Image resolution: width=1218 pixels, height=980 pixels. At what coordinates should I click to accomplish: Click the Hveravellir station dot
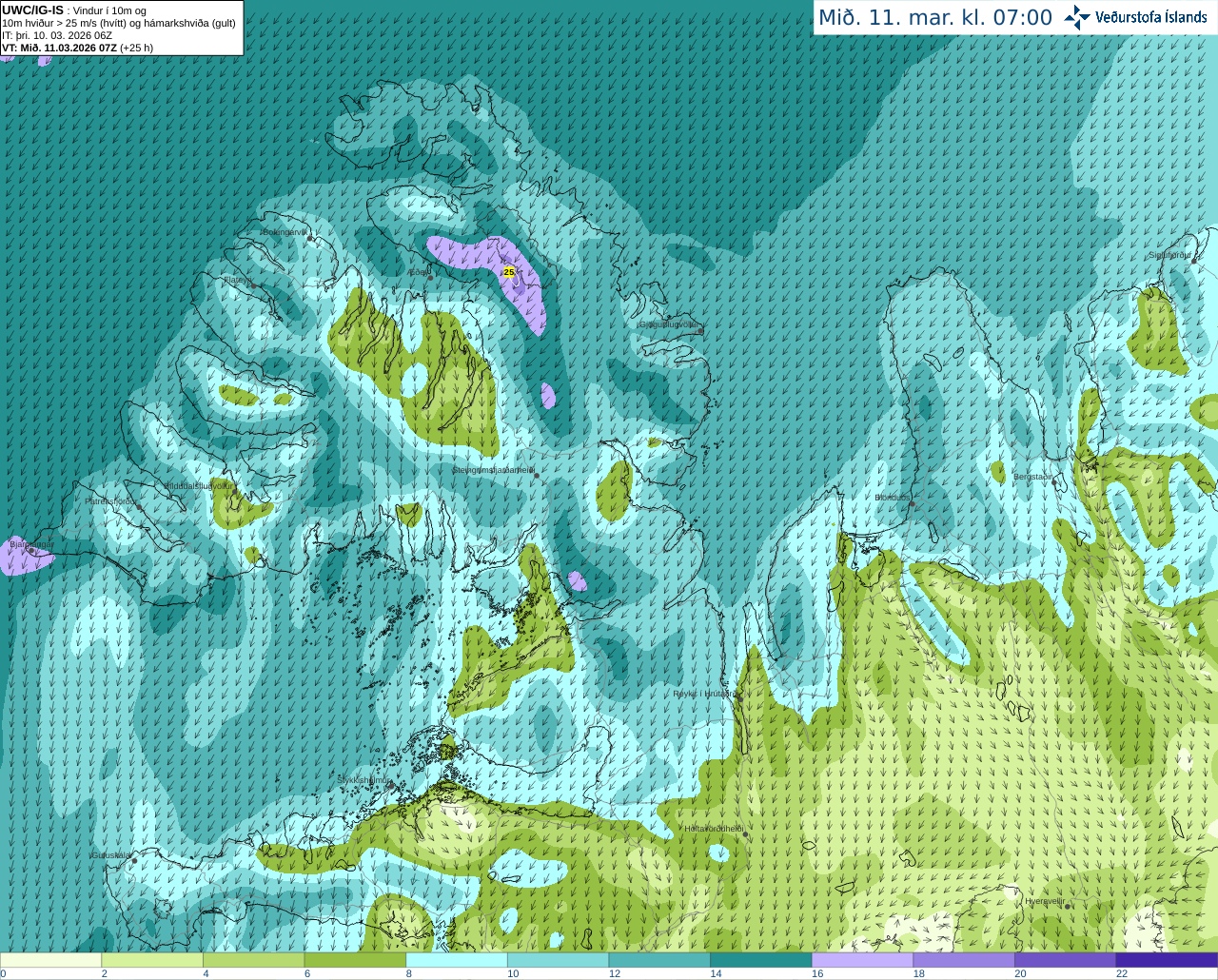click(x=1068, y=907)
